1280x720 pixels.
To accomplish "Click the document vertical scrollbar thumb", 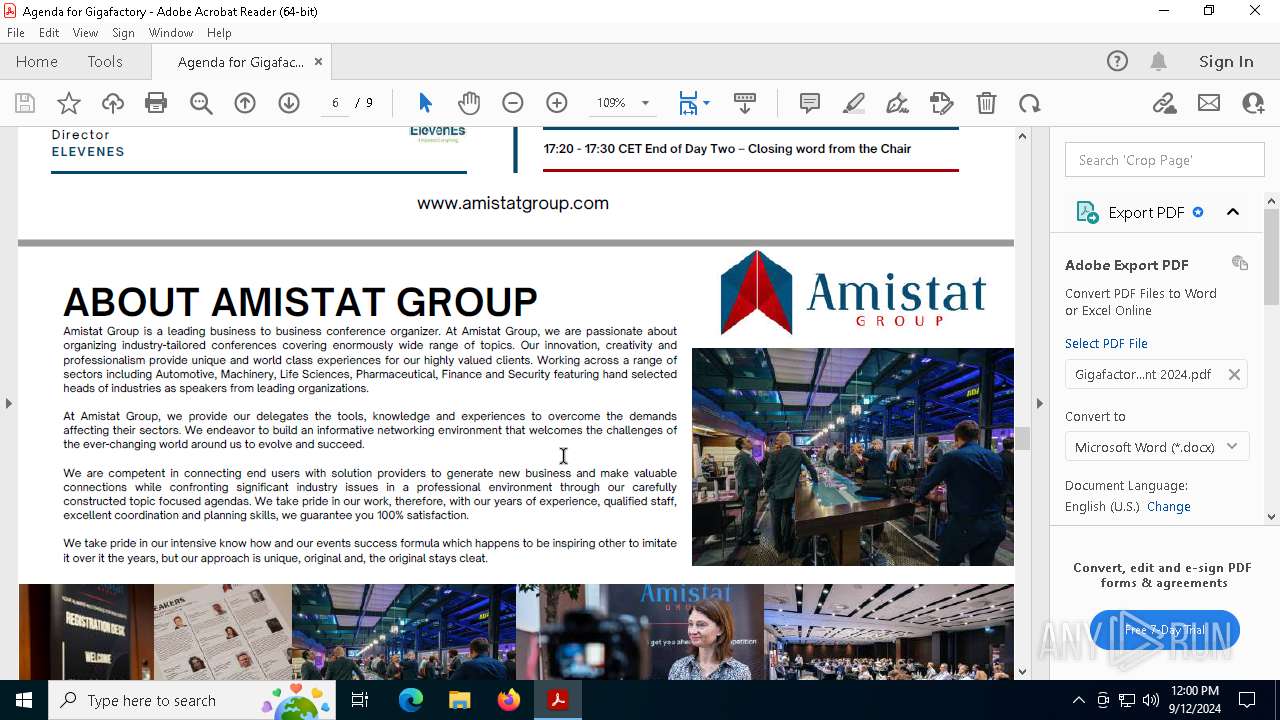I will (1023, 438).
